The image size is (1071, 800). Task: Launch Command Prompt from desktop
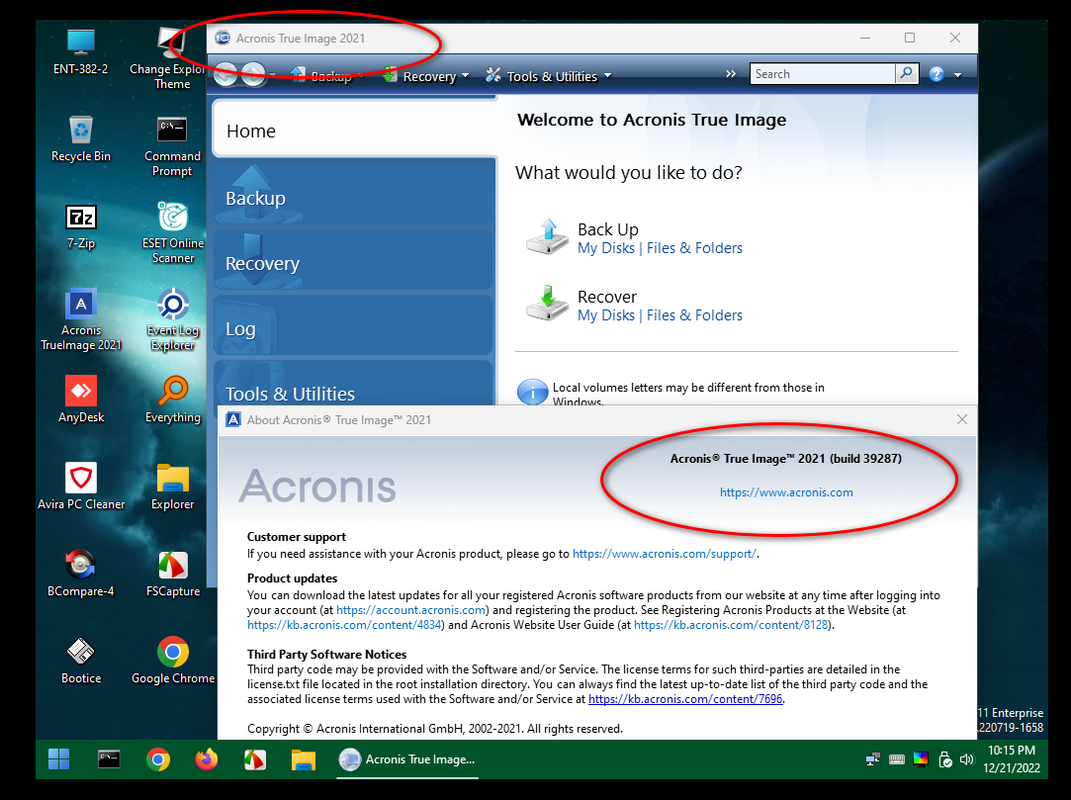[x=172, y=146]
